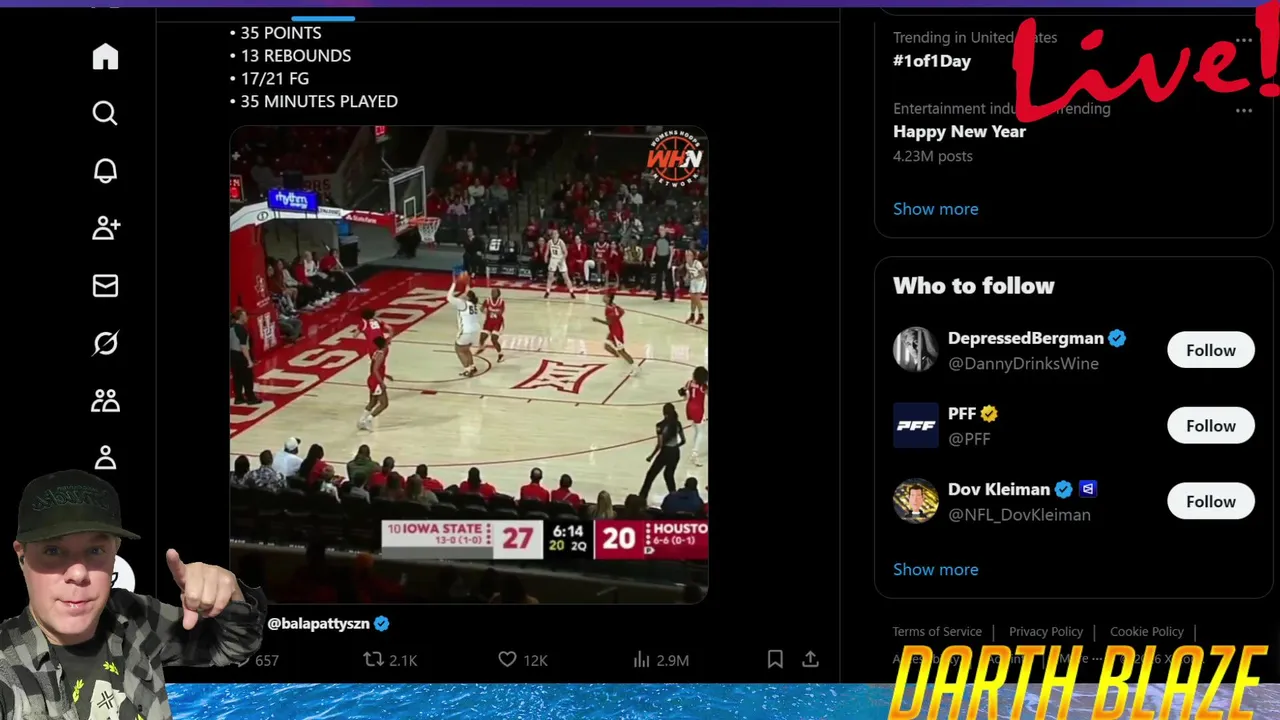Open the PFF profile avatar
The image size is (1280, 720).
915,426
